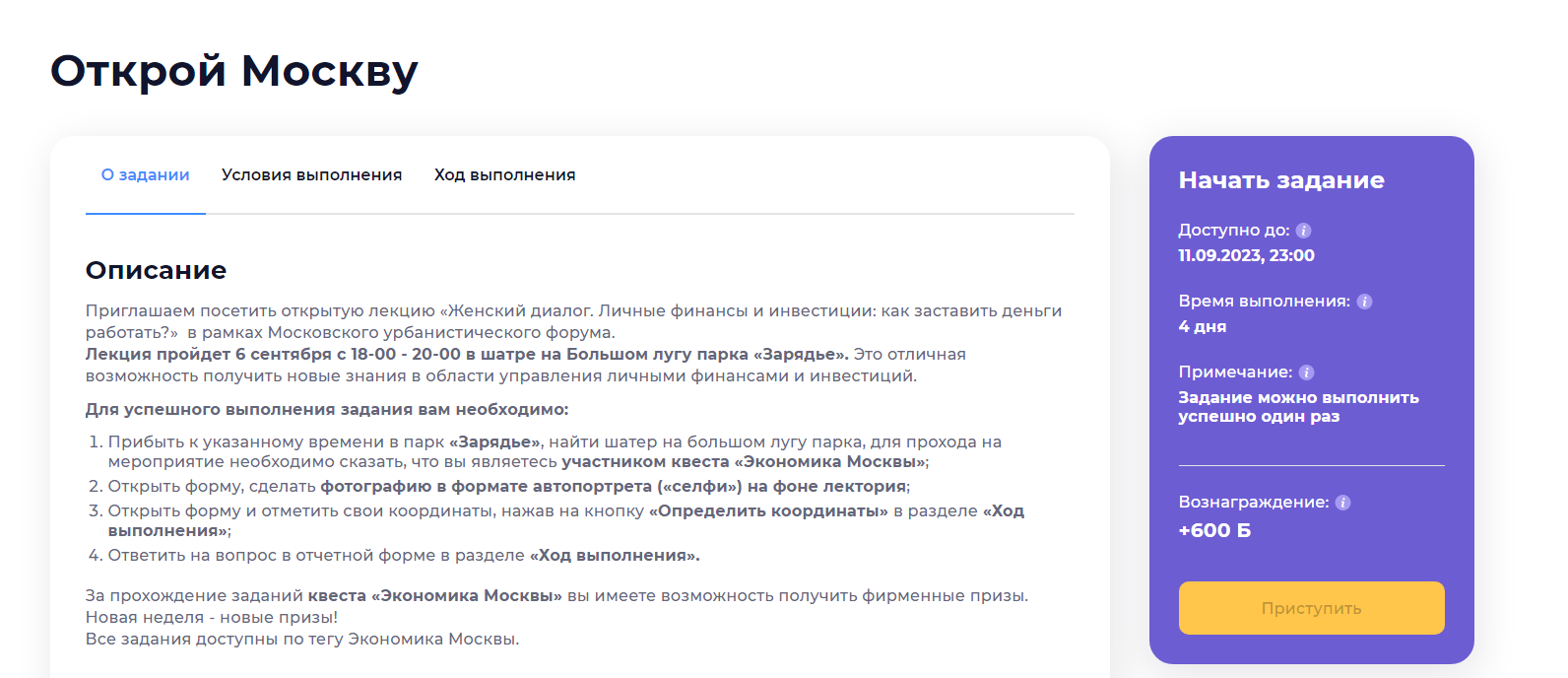The image size is (1568, 678).
Task: Open the info icon next to Доступно до
Action: tap(1303, 231)
